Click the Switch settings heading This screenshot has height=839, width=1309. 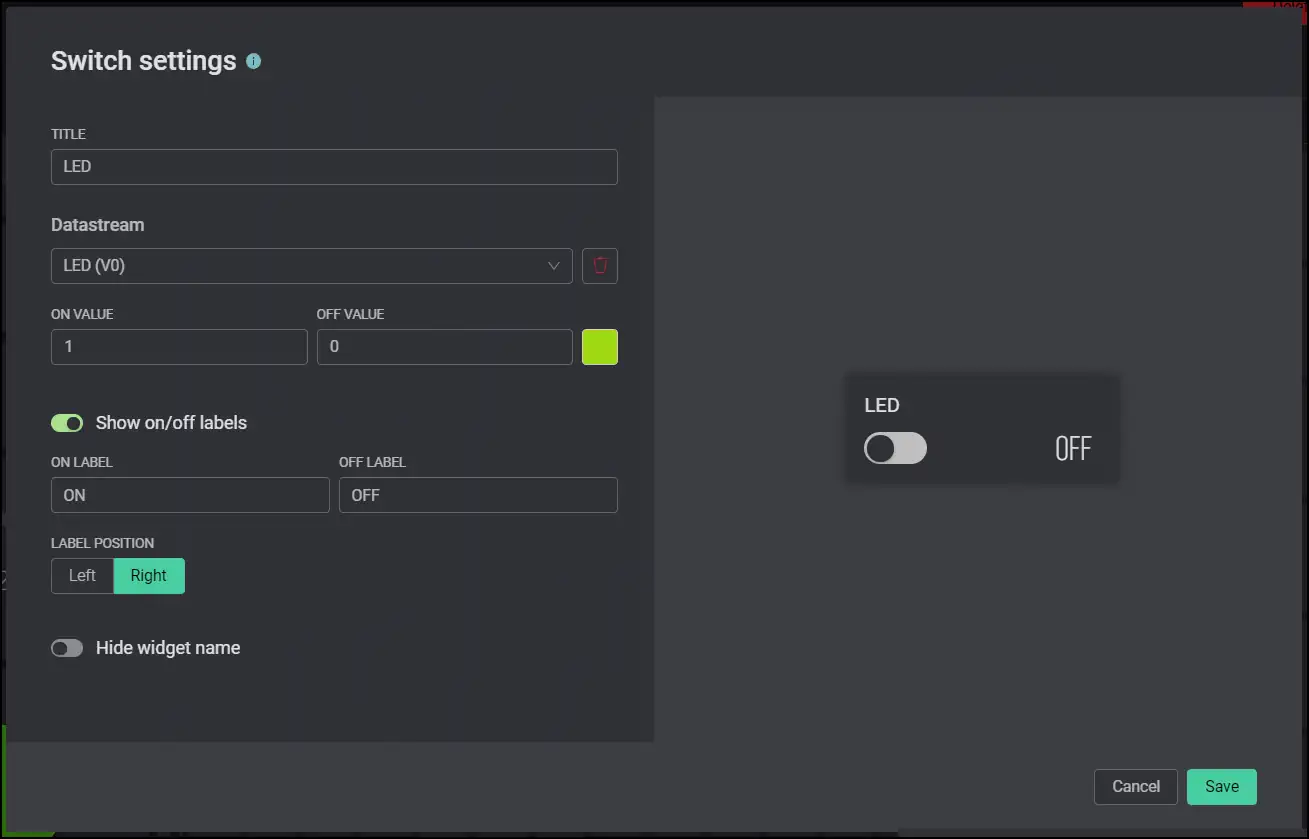[x=144, y=61]
